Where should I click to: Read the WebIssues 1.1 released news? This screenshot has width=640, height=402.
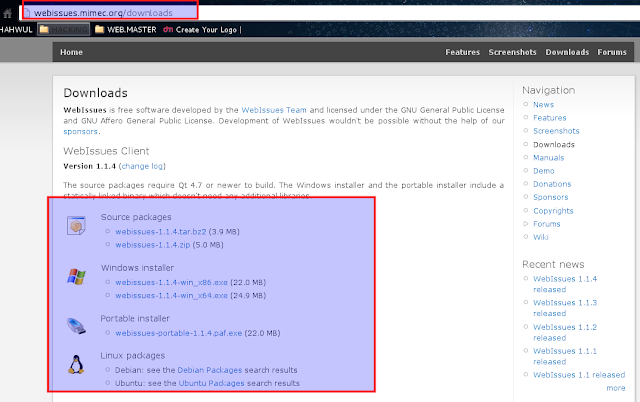click(579, 375)
